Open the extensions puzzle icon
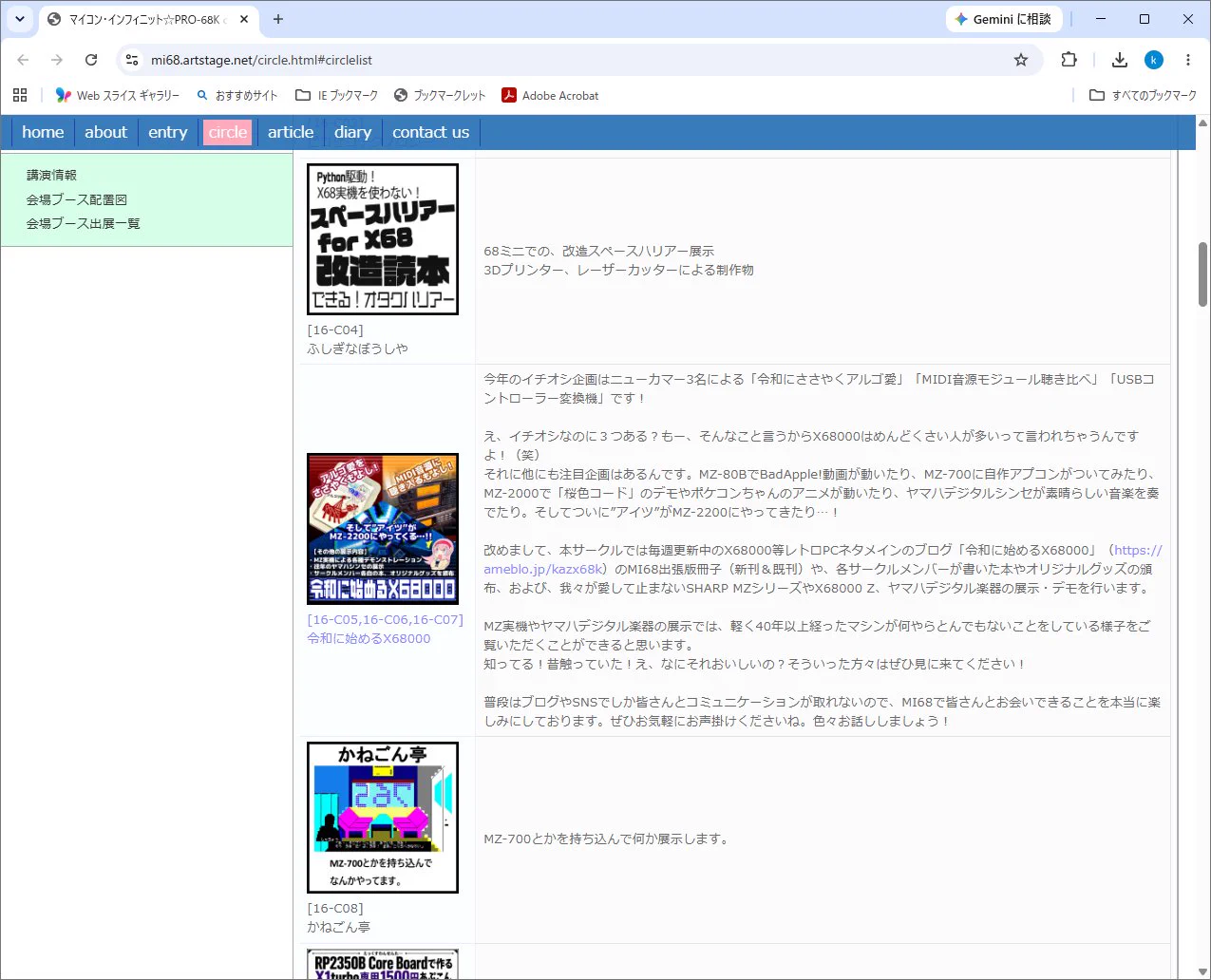The height and width of the screenshot is (980, 1211). [x=1069, y=60]
